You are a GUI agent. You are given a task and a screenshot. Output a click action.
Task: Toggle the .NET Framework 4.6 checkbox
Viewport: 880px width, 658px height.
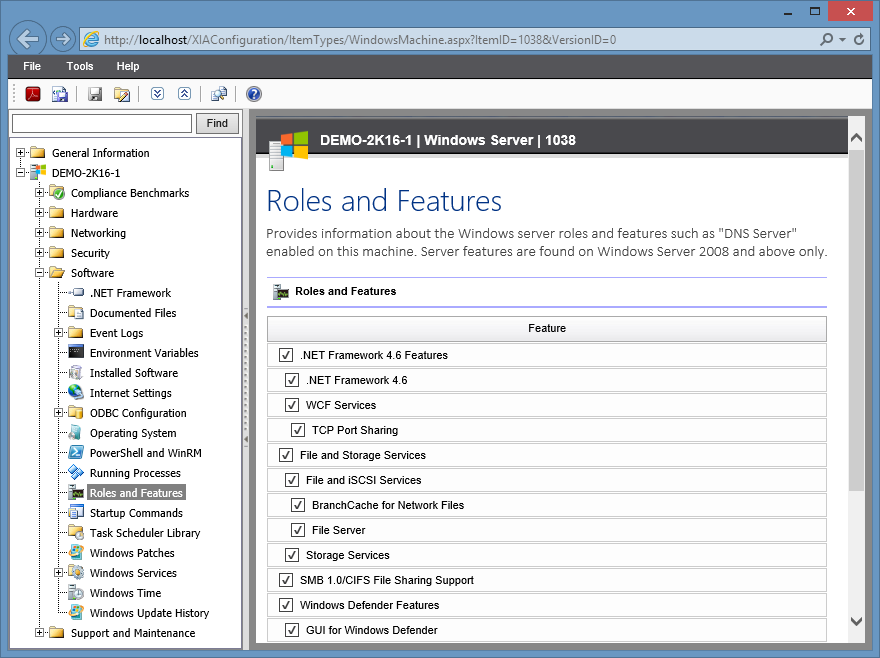tap(292, 380)
